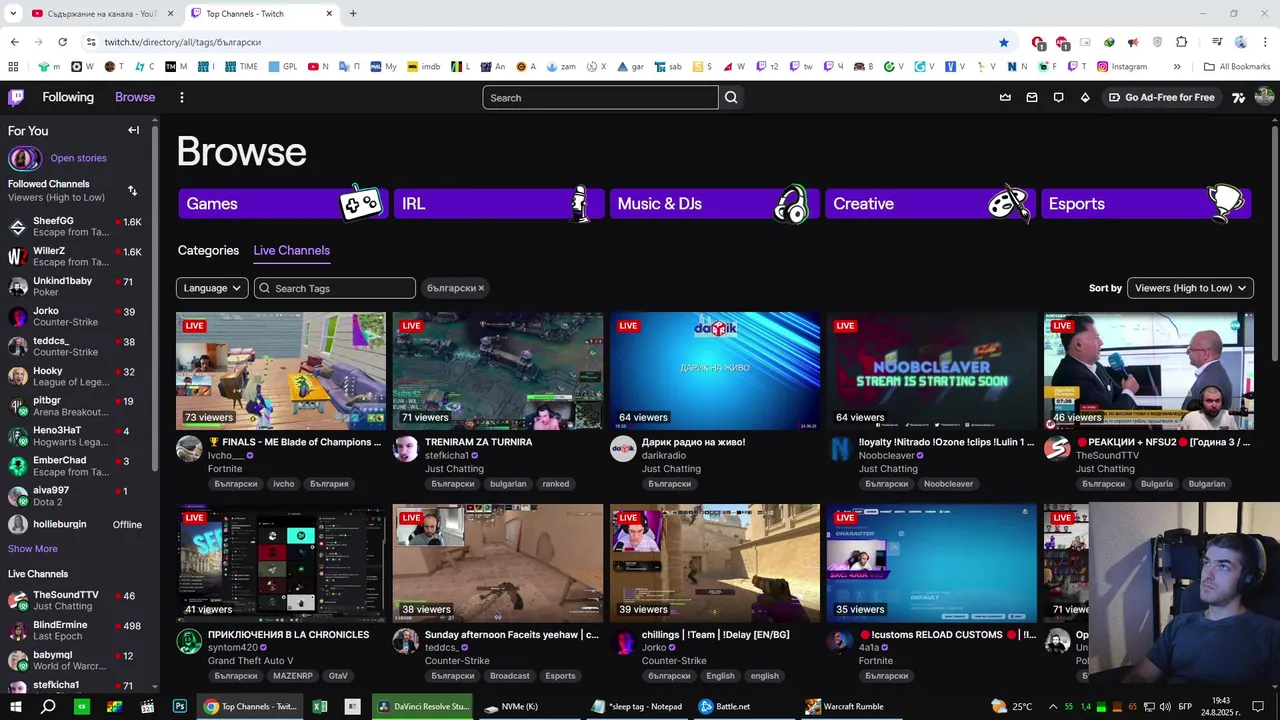Open Excel from the taskbar

[x=320, y=706]
